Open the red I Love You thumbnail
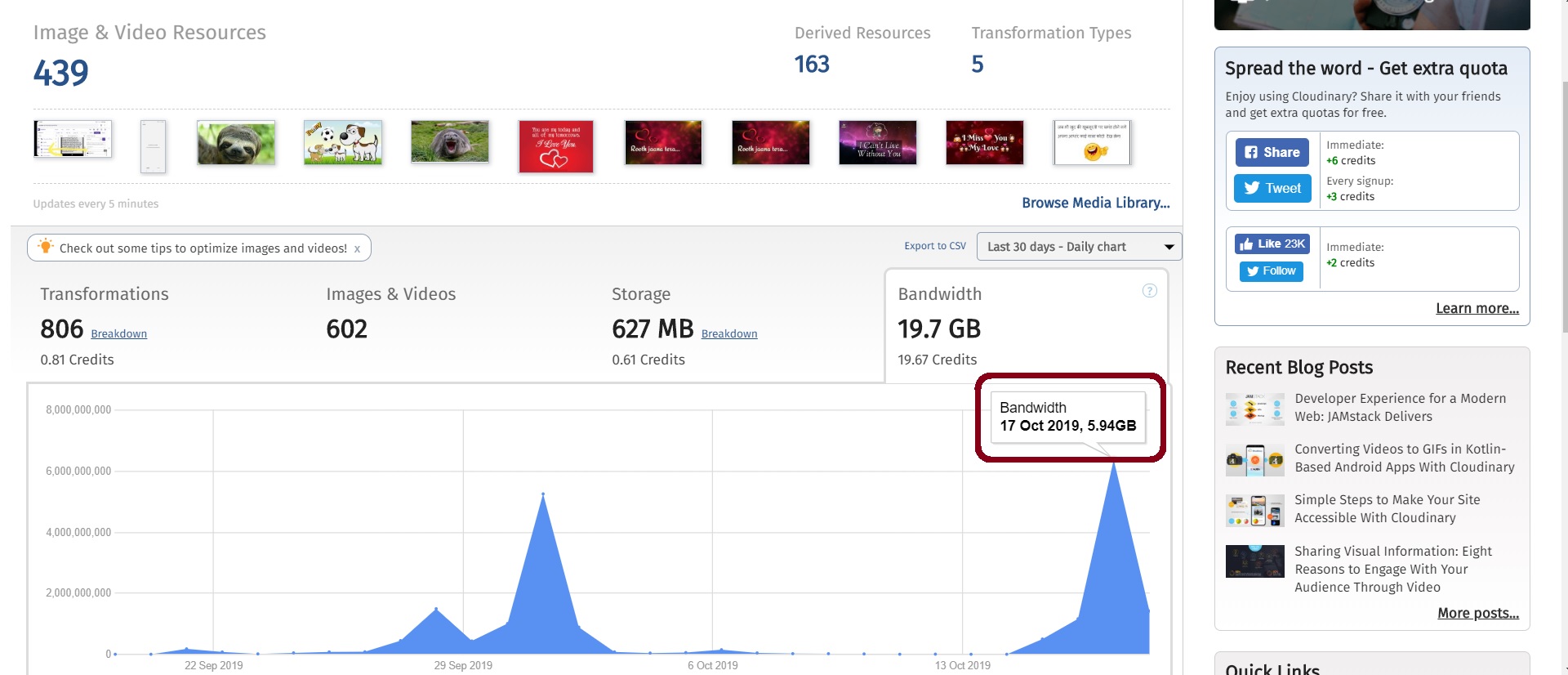The height and width of the screenshot is (675, 1568). point(556,146)
